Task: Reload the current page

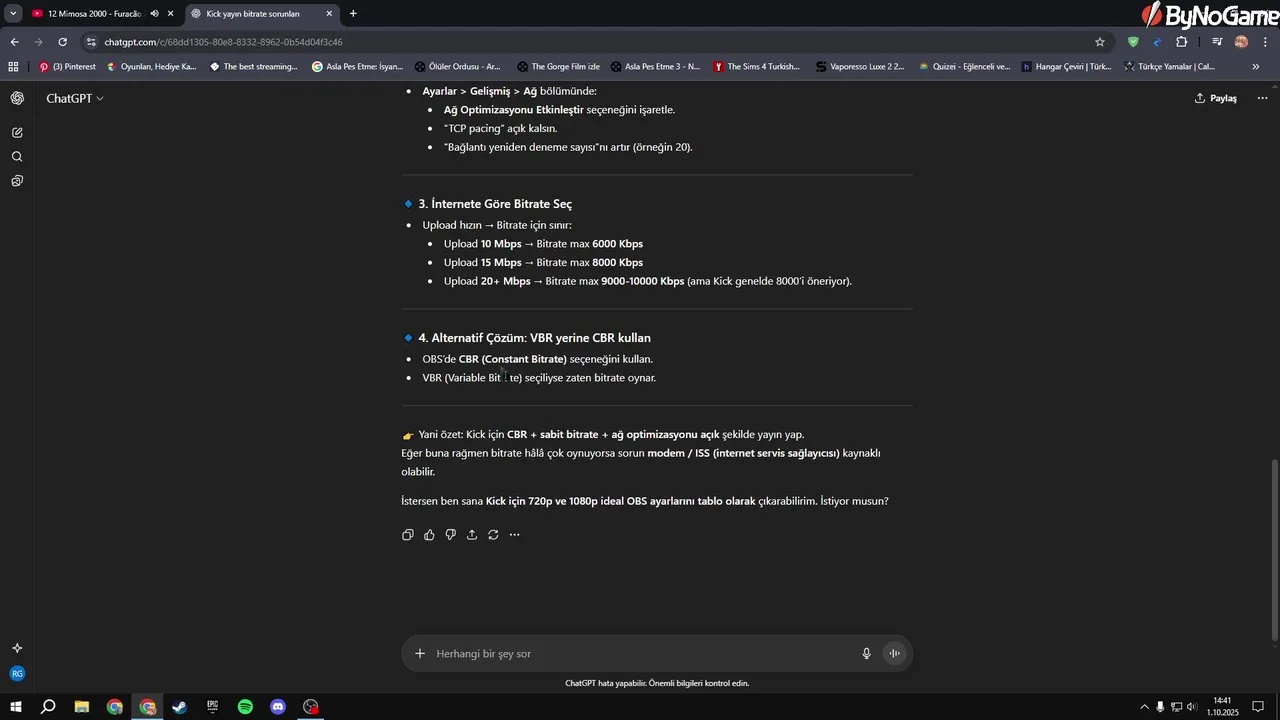Action: point(62,42)
